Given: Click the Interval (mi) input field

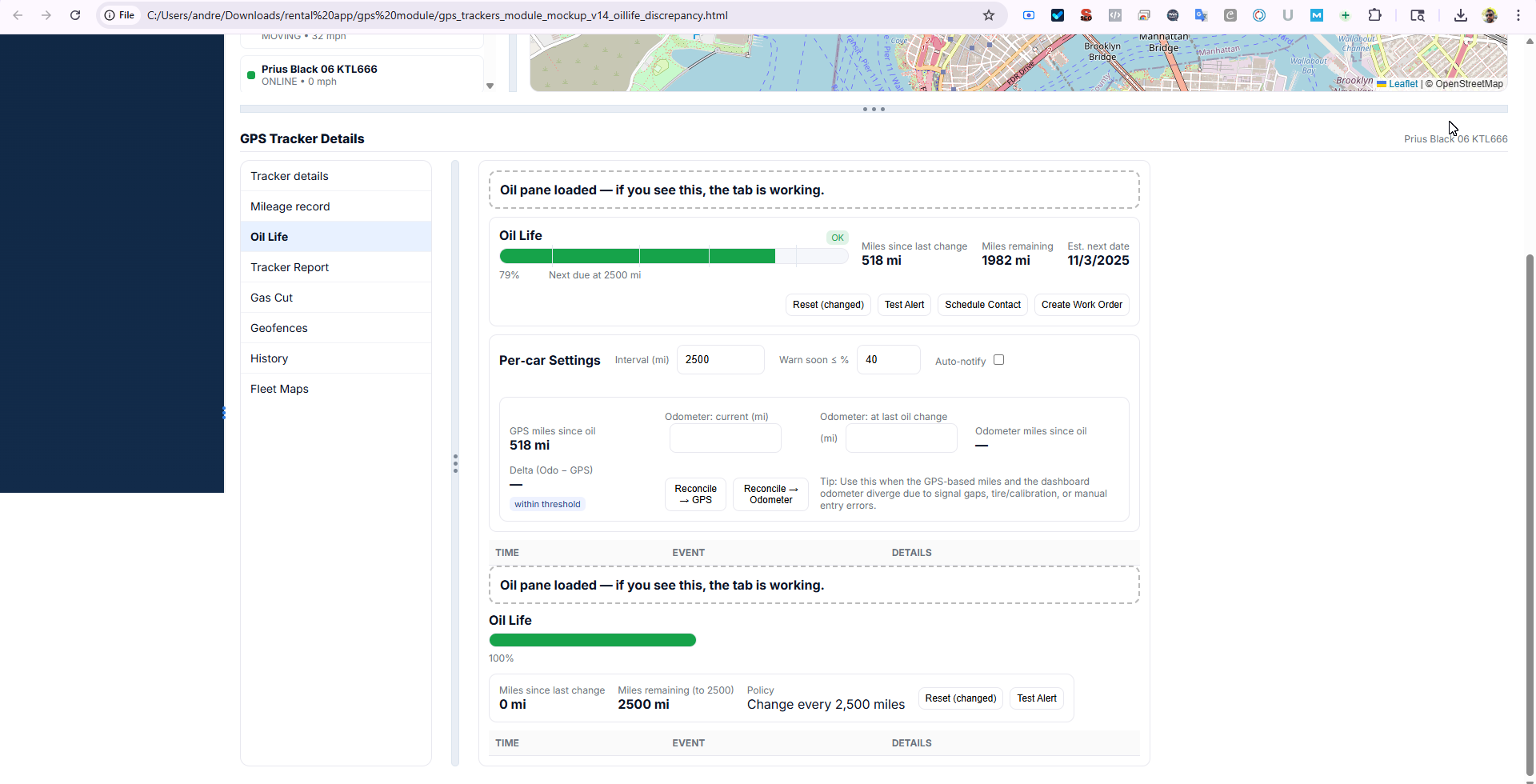Looking at the screenshot, I should point(720,360).
